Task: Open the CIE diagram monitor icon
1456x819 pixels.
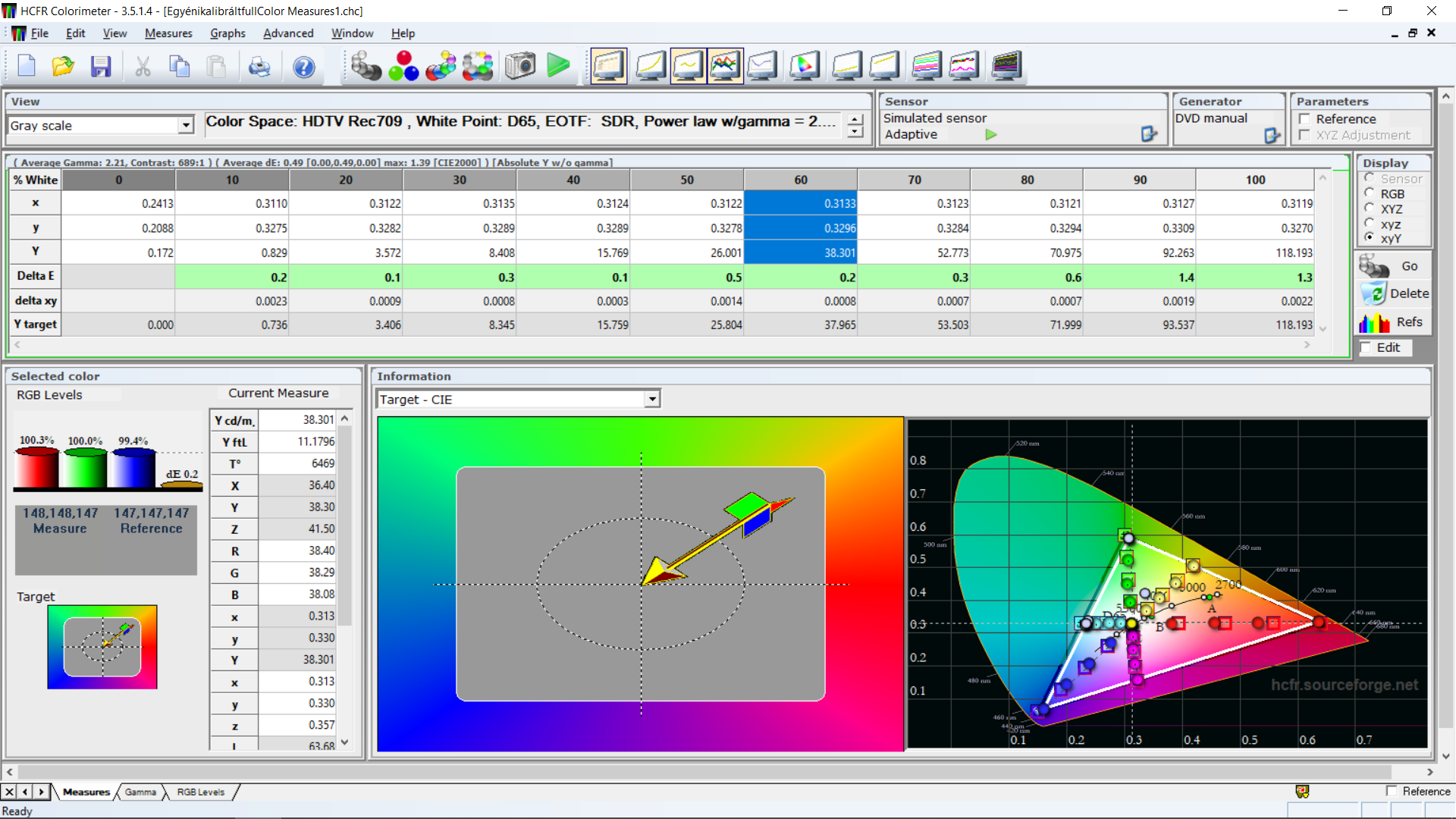Action: pos(804,67)
